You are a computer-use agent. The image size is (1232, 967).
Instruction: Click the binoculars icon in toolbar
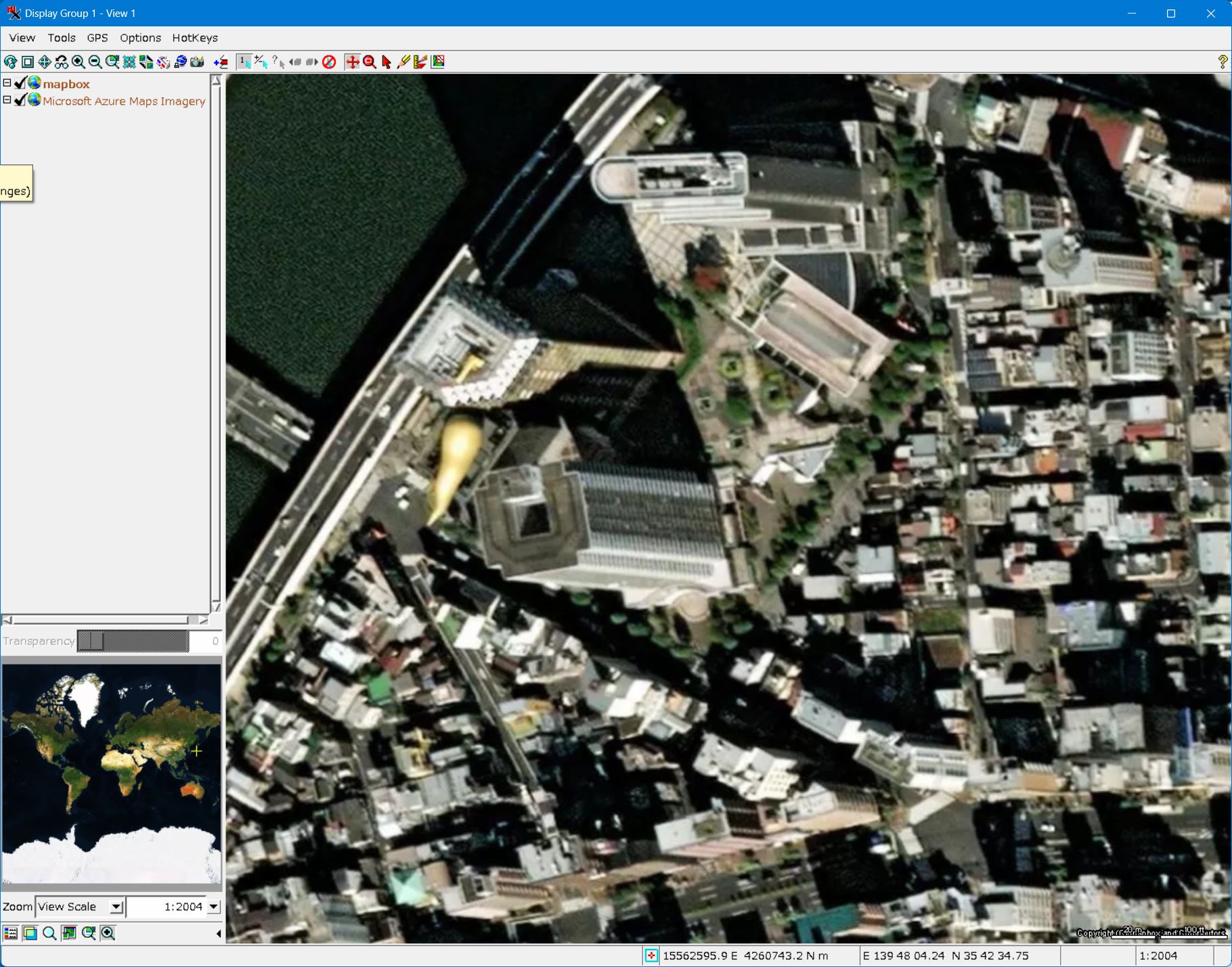[x=62, y=62]
